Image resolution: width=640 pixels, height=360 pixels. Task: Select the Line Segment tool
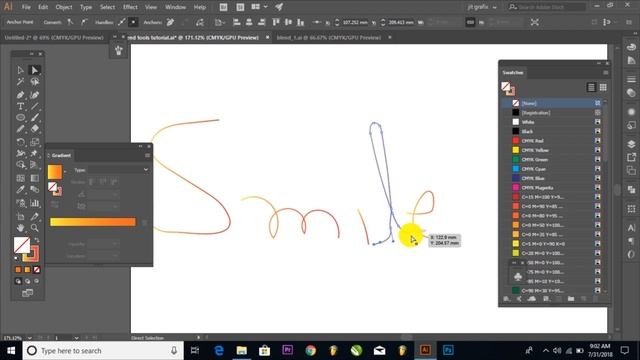[x=35, y=106]
